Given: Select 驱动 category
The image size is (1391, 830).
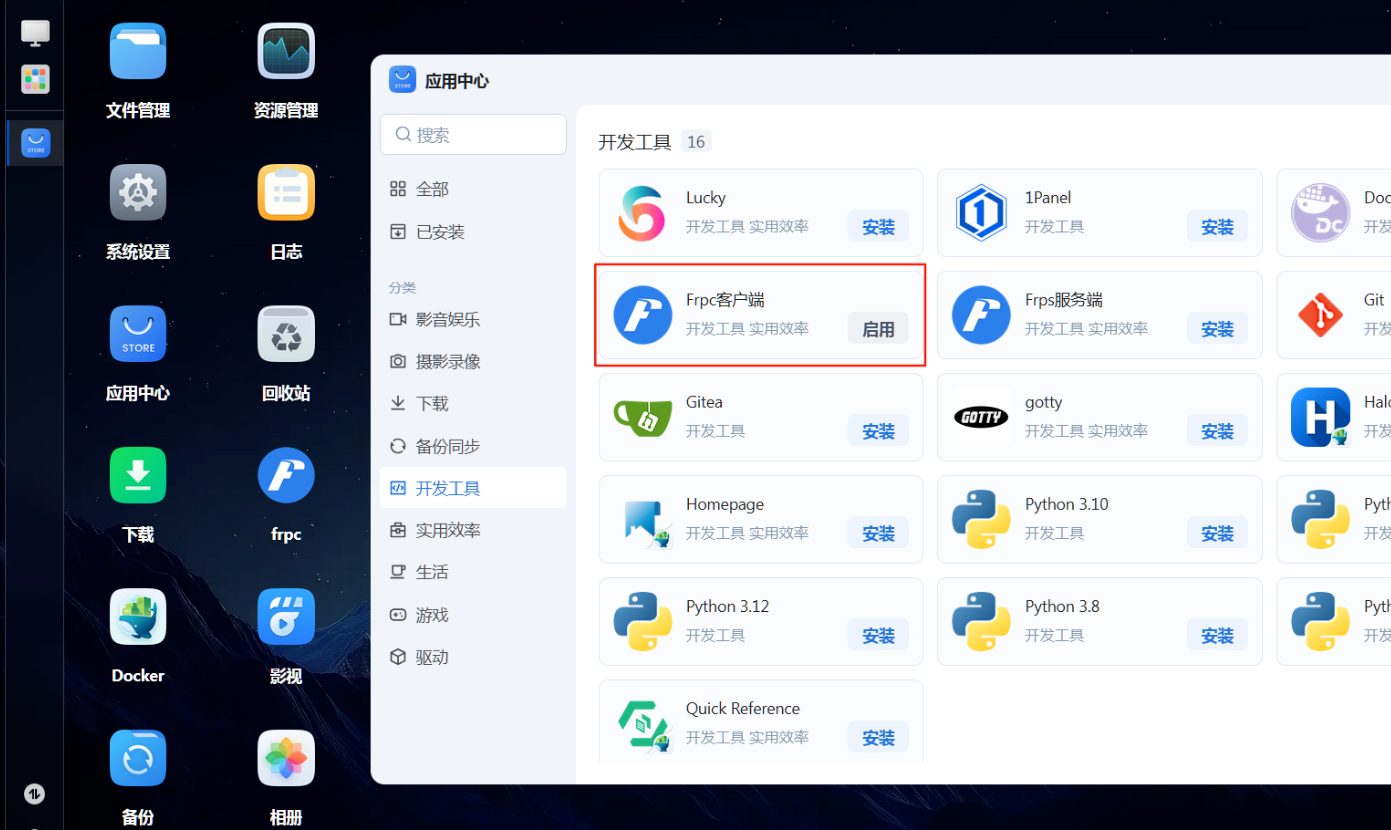Looking at the screenshot, I should [x=473, y=657].
